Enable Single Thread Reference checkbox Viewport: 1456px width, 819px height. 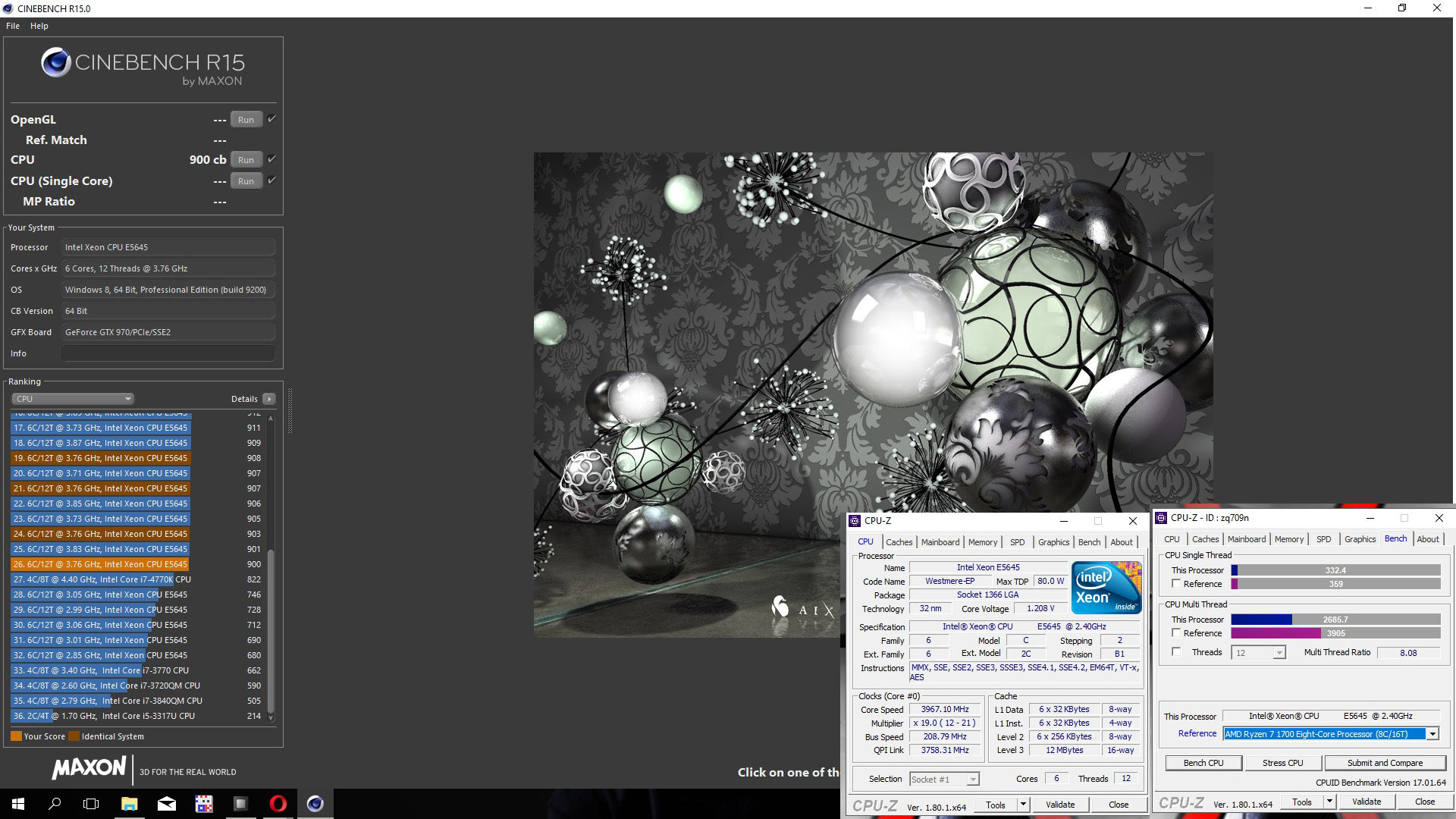[1176, 584]
